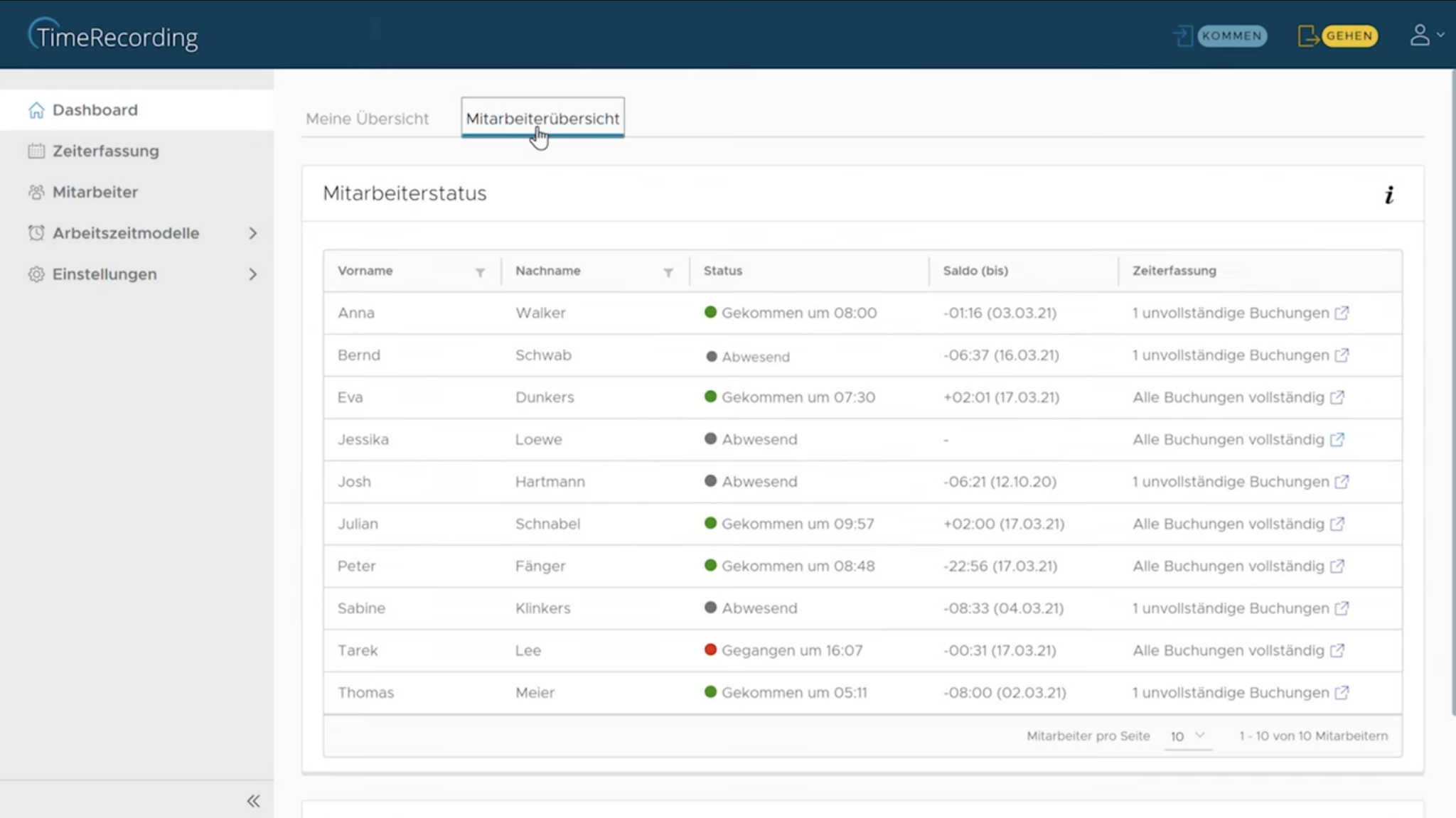Open Bernd Schwab's Zeiterfassung link icon
The image size is (1456, 818).
click(x=1342, y=355)
